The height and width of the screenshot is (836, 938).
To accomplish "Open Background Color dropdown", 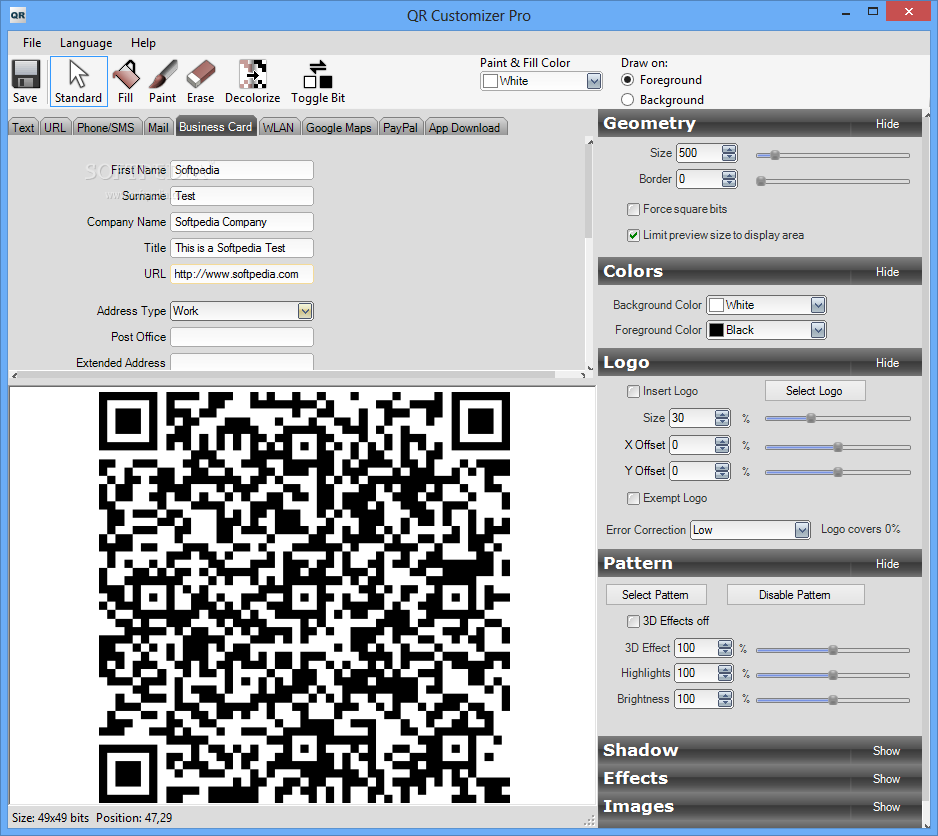I will 818,305.
